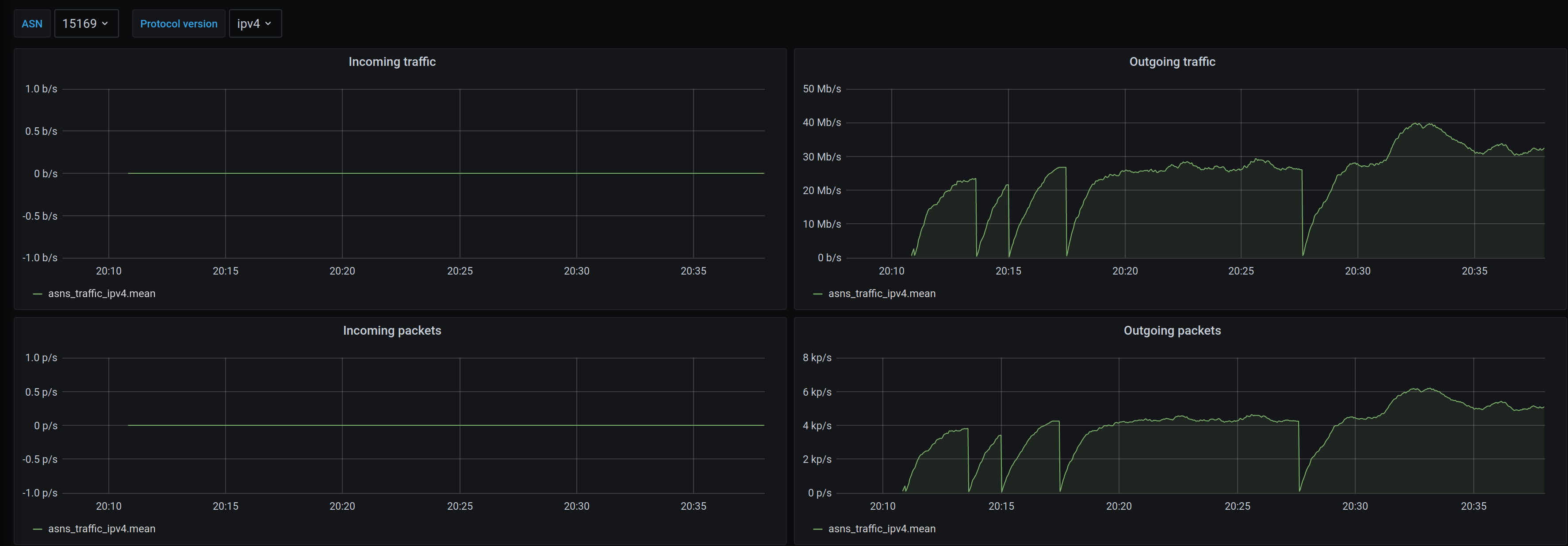
Task: Click Outgoing traffic legend color line
Action: (817, 294)
